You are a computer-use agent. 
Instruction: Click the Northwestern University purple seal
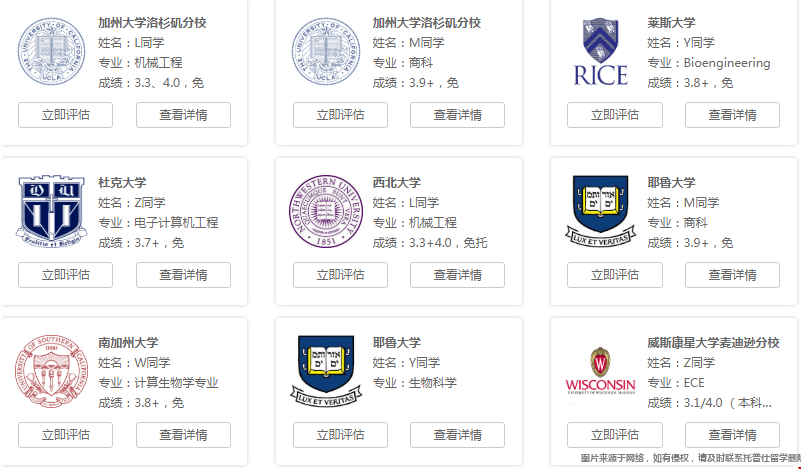coord(326,211)
